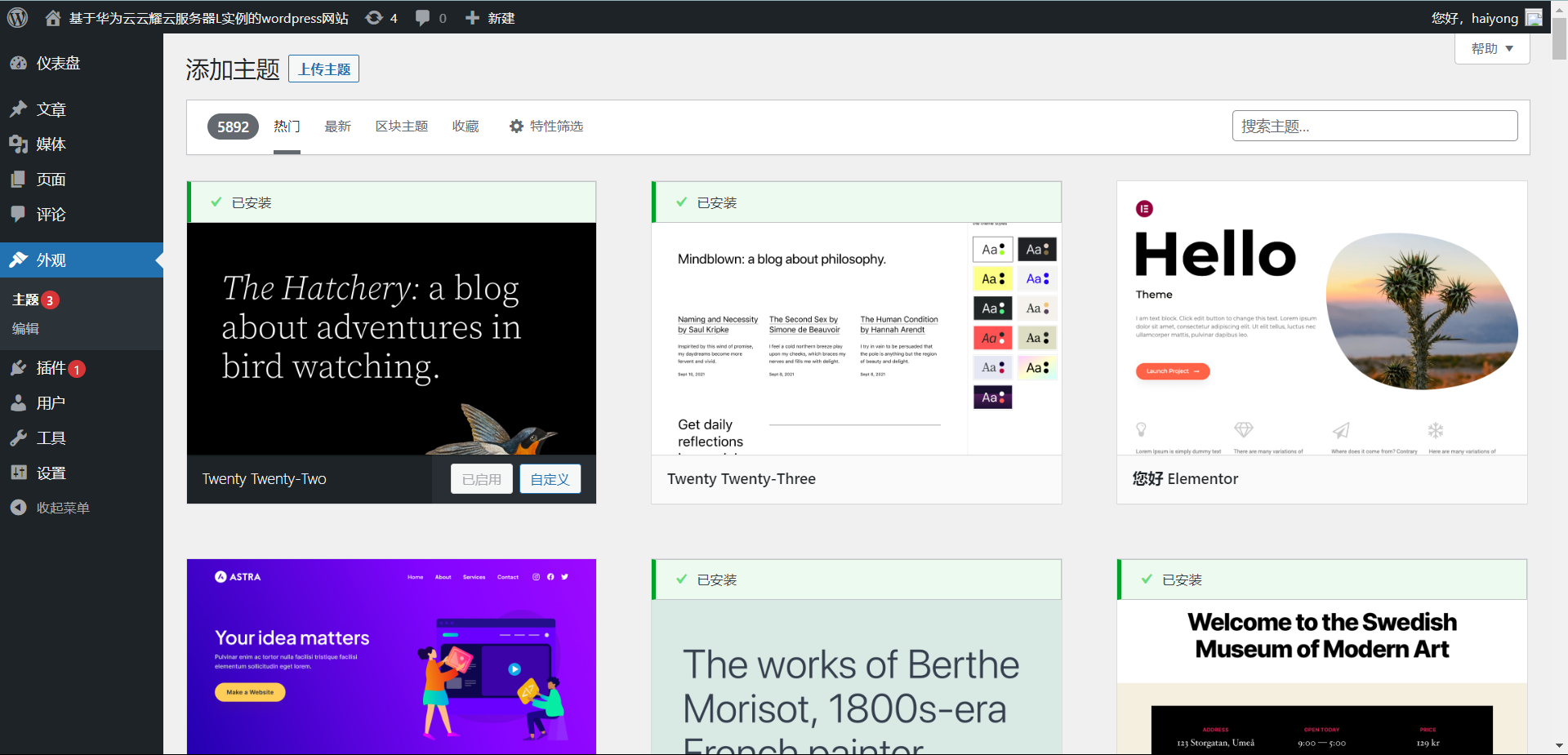Click the haiyong user avatar
Viewport: 1568px width, 755px height.
(x=1534, y=18)
